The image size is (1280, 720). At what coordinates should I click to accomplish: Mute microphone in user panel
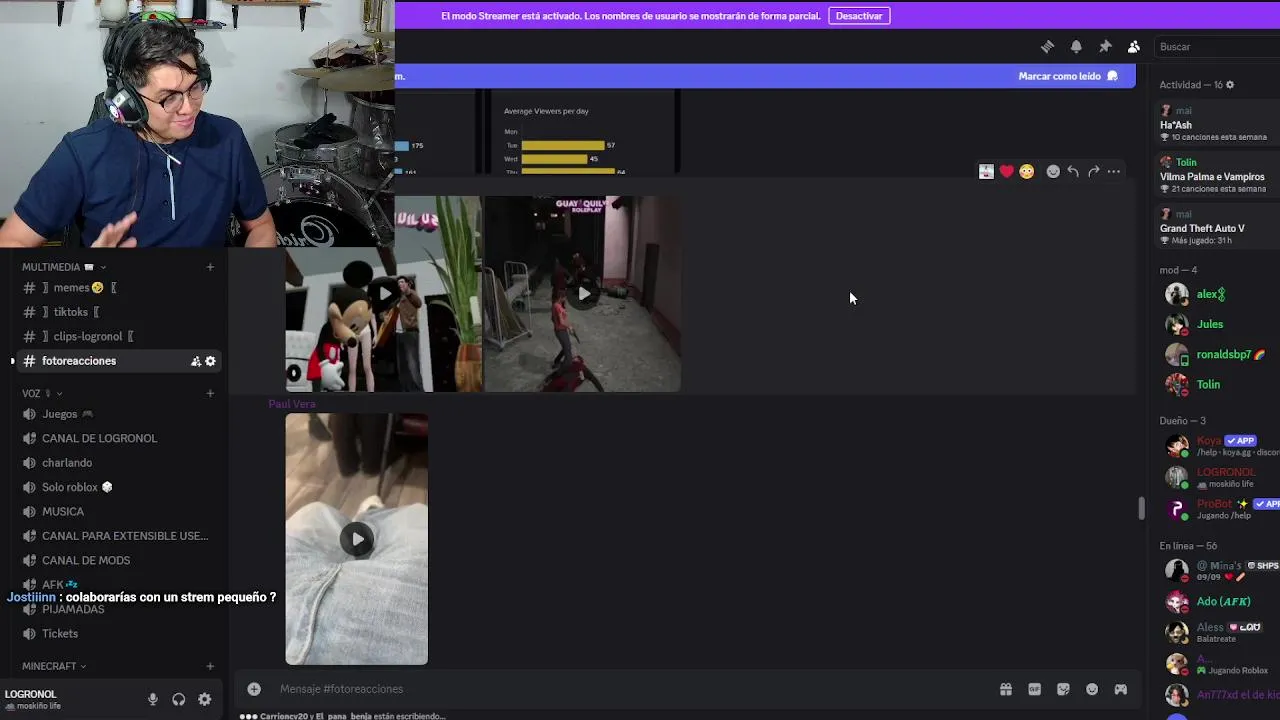(153, 700)
